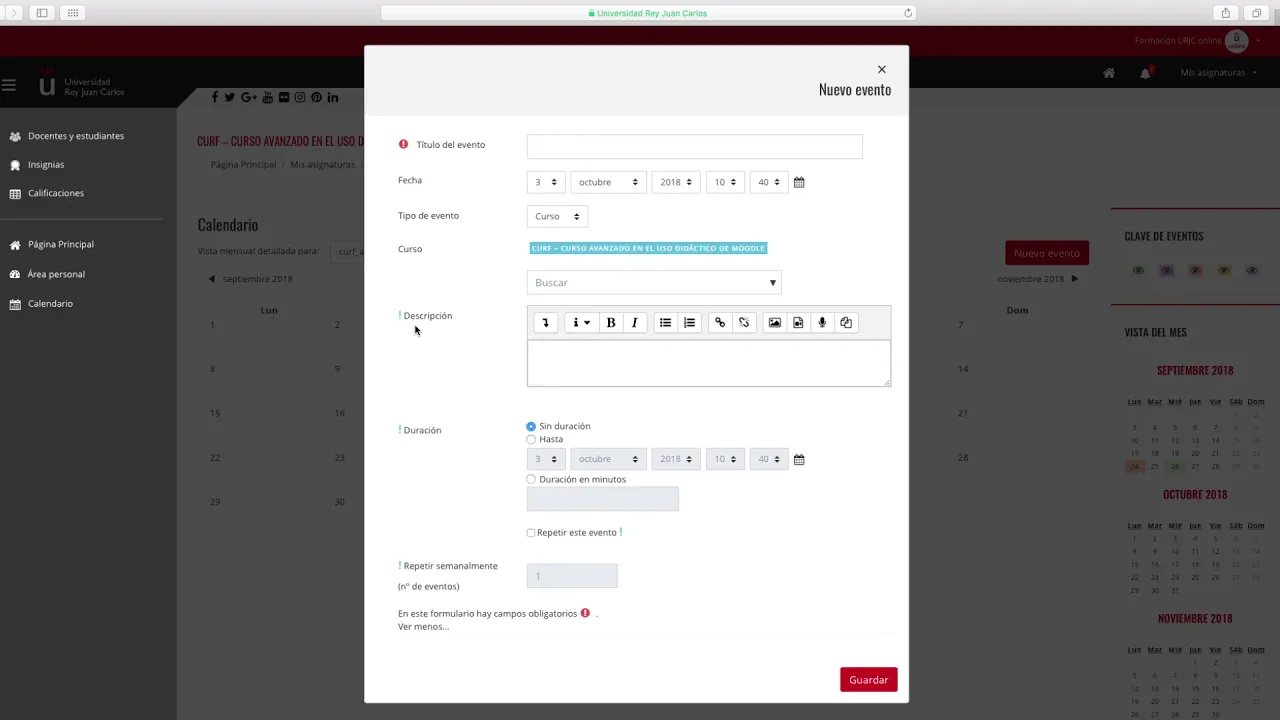
Task: Insert a hyperlink with the link icon
Action: 720,323
